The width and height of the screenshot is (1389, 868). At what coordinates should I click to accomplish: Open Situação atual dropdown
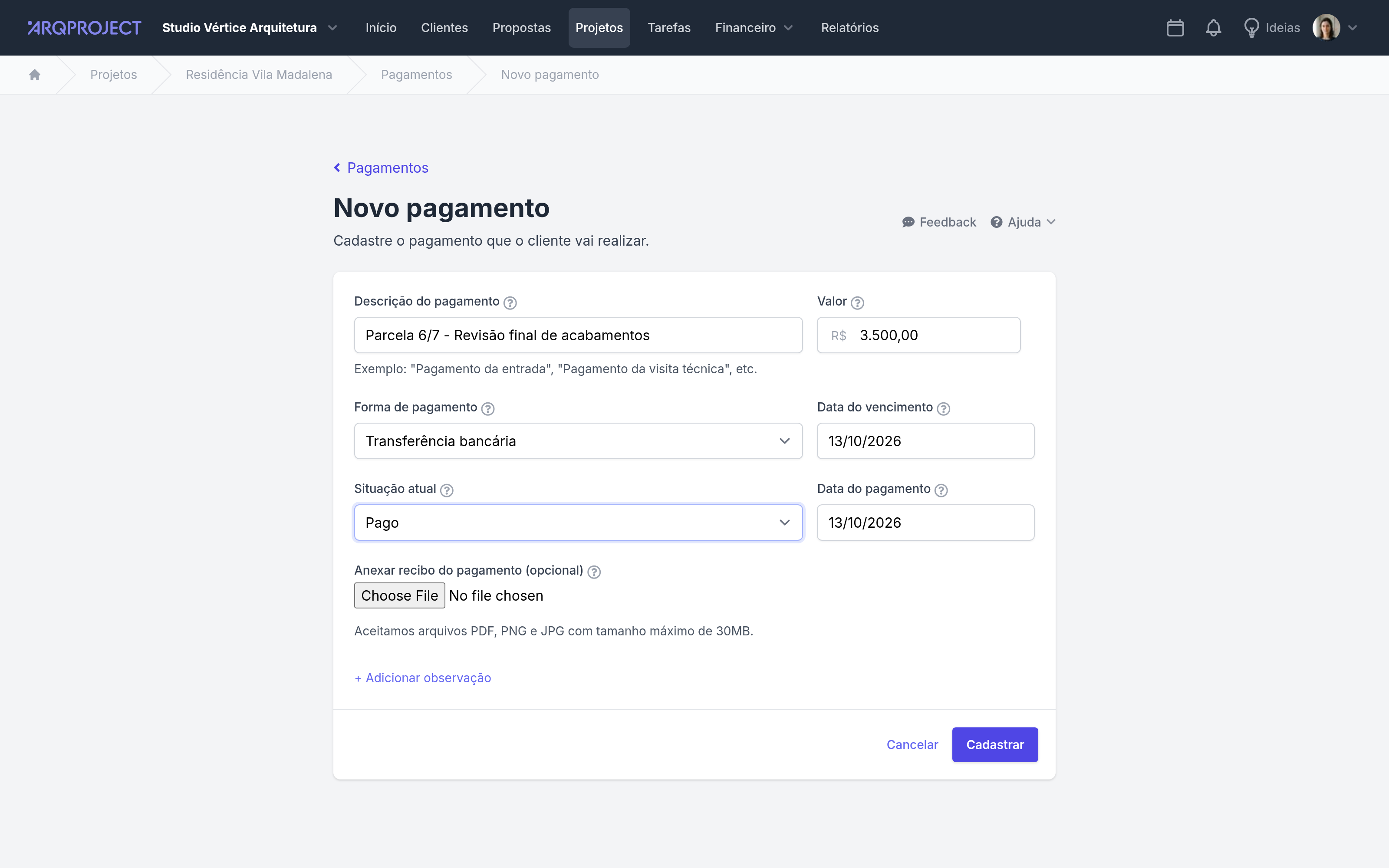tap(578, 523)
